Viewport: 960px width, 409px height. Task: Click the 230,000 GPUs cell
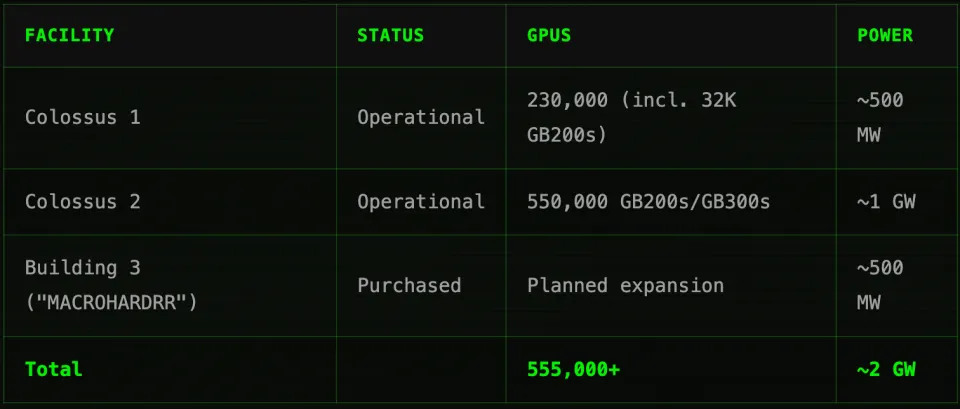pos(631,117)
